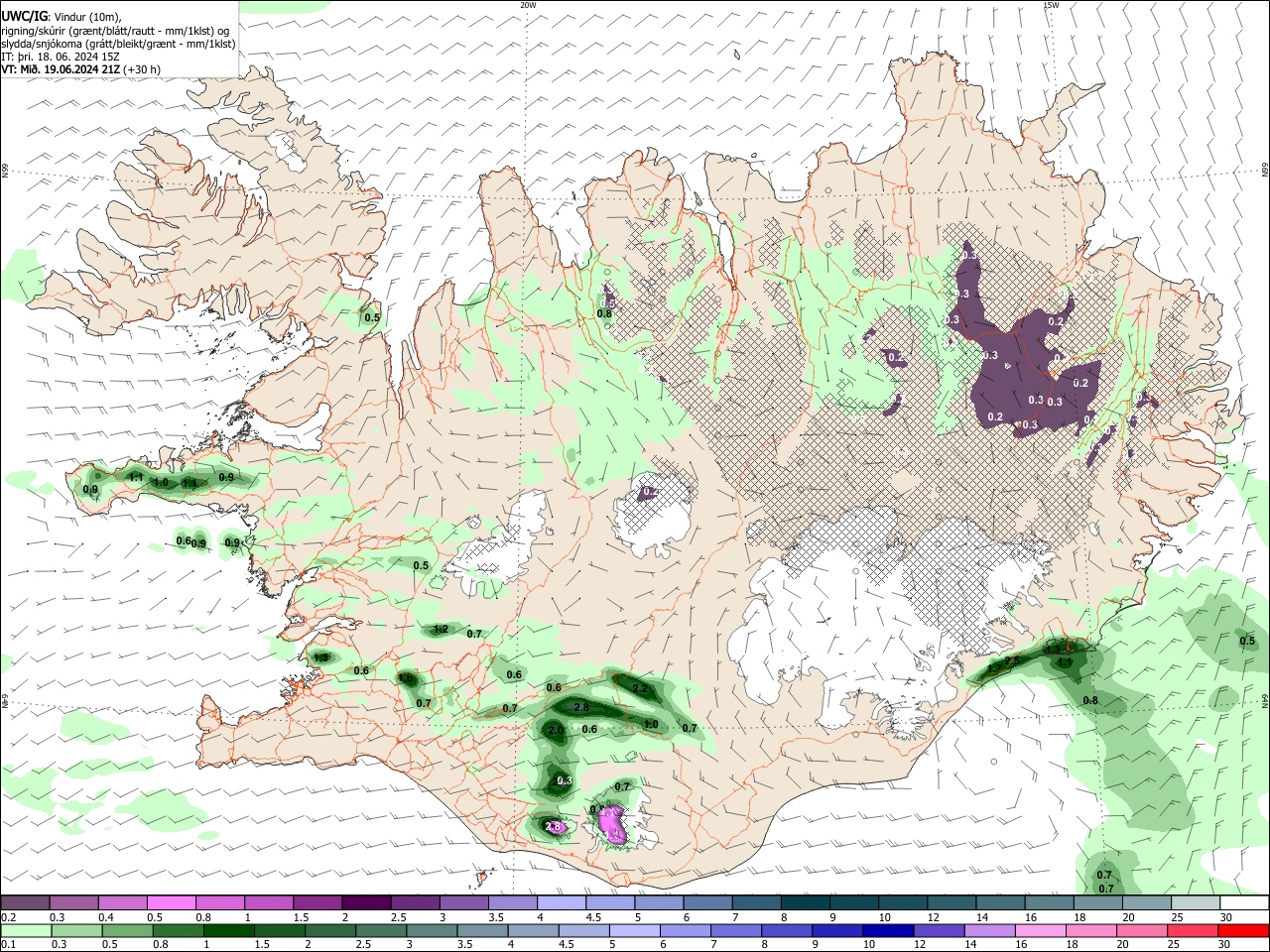Viewport: 1270px width, 952px height.
Task: Click the bright pink swatch right of top-row 0.5
Action: coord(171,902)
